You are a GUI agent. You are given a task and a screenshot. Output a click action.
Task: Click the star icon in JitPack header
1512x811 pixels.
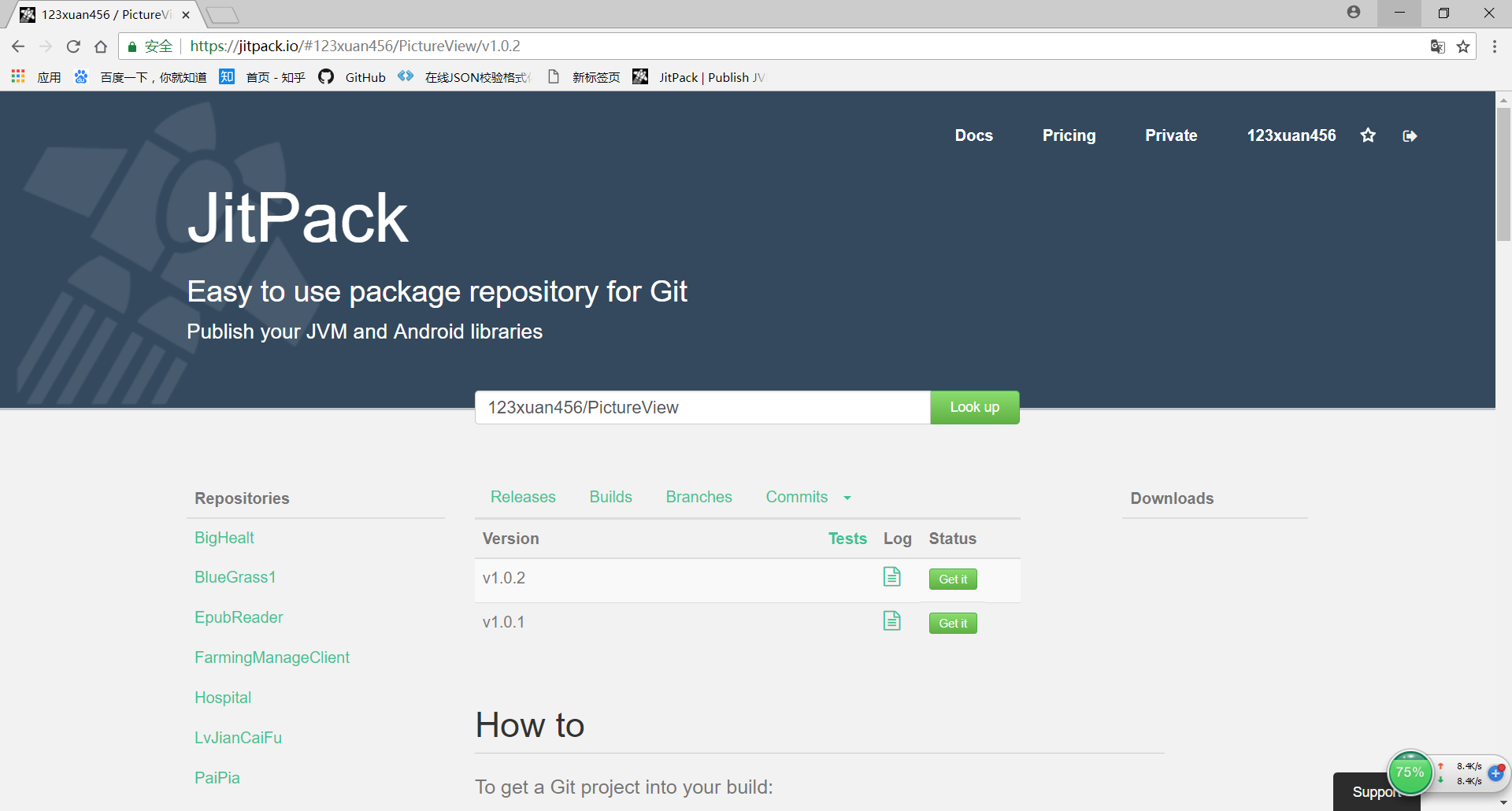(x=1368, y=135)
